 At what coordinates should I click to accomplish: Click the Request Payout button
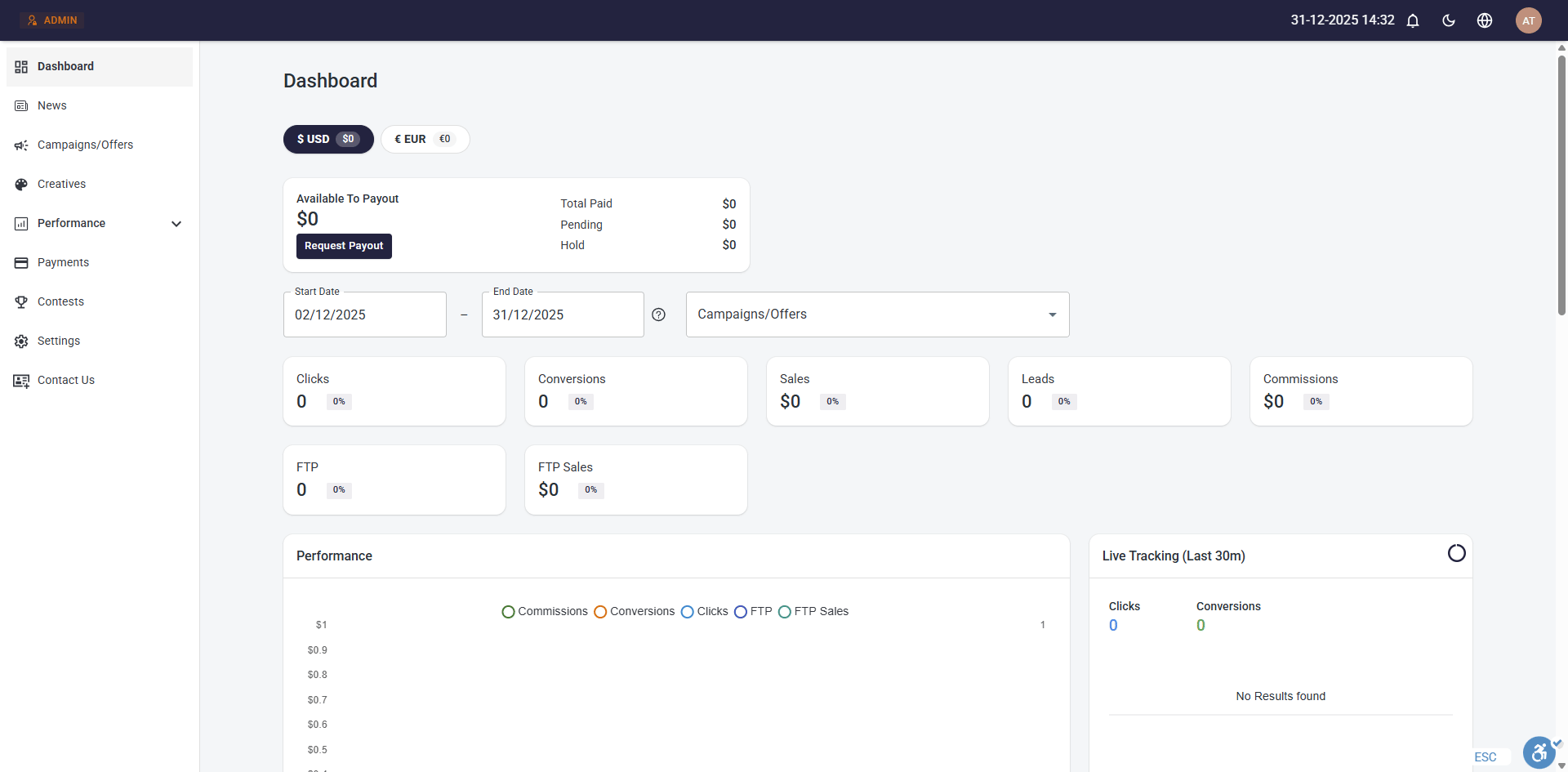pos(344,246)
